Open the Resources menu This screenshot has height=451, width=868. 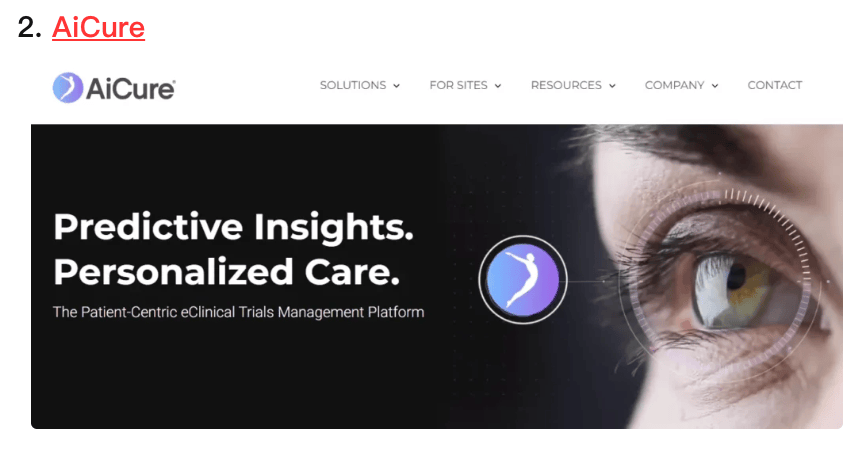pos(566,85)
